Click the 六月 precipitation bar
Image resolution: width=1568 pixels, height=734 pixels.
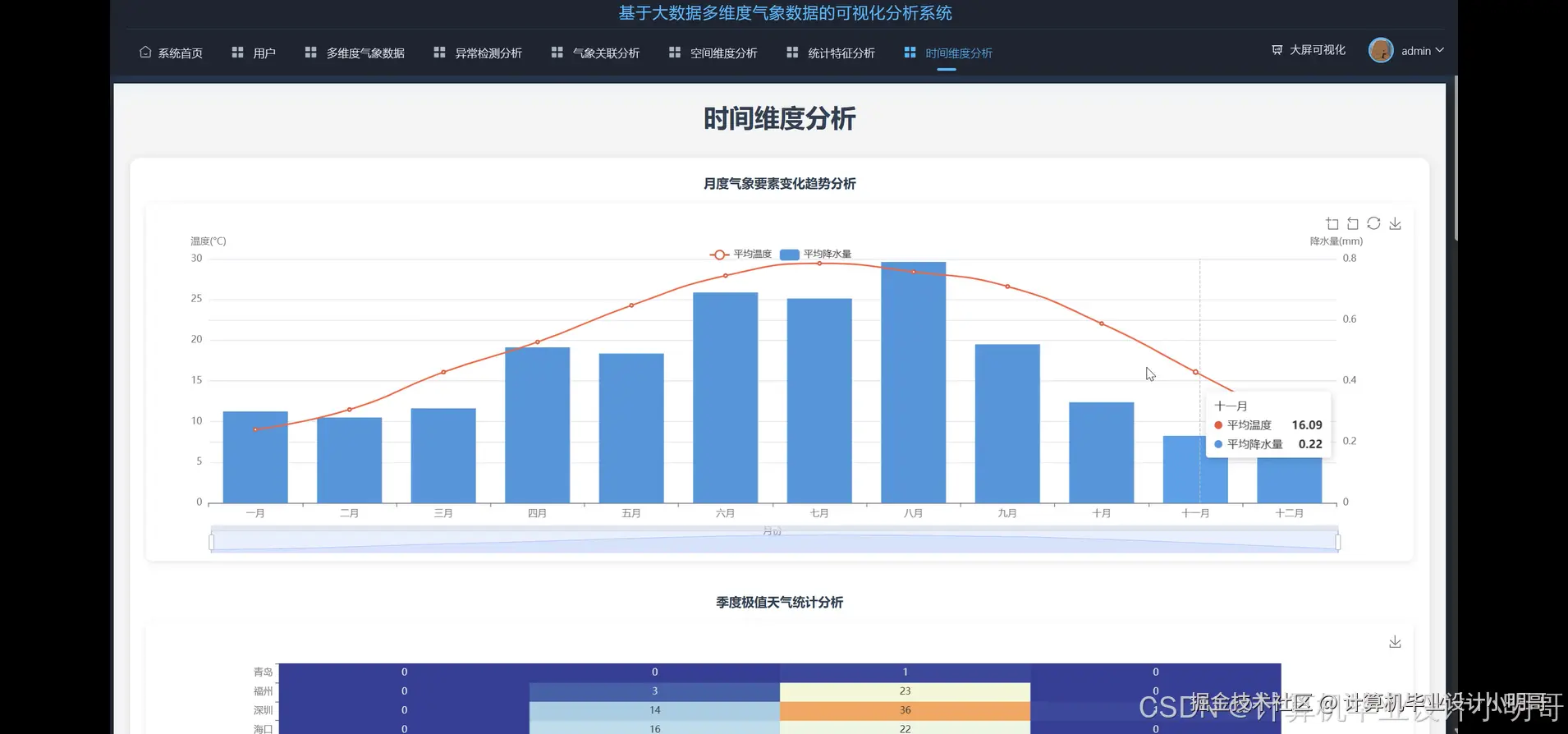click(x=725, y=397)
